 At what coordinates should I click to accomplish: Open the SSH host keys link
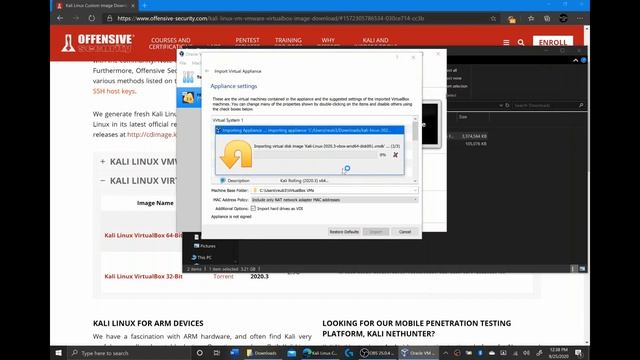click(x=114, y=91)
